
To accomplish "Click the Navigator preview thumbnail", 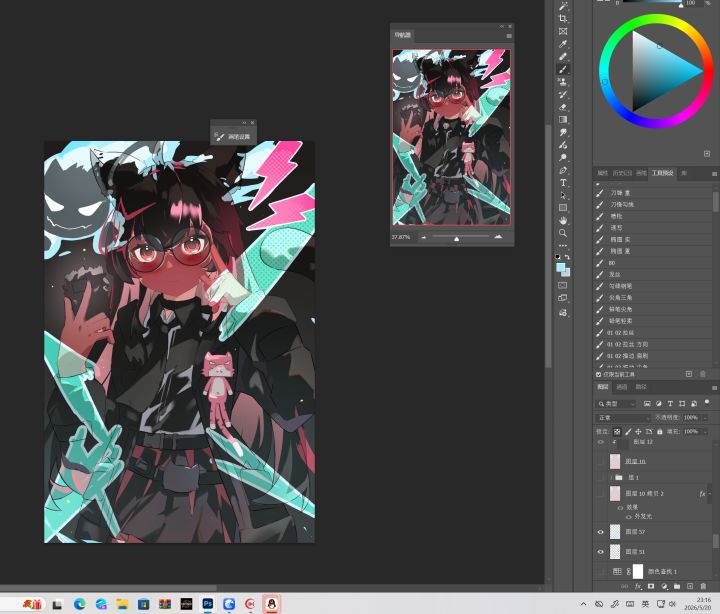I will click(451, 137).
